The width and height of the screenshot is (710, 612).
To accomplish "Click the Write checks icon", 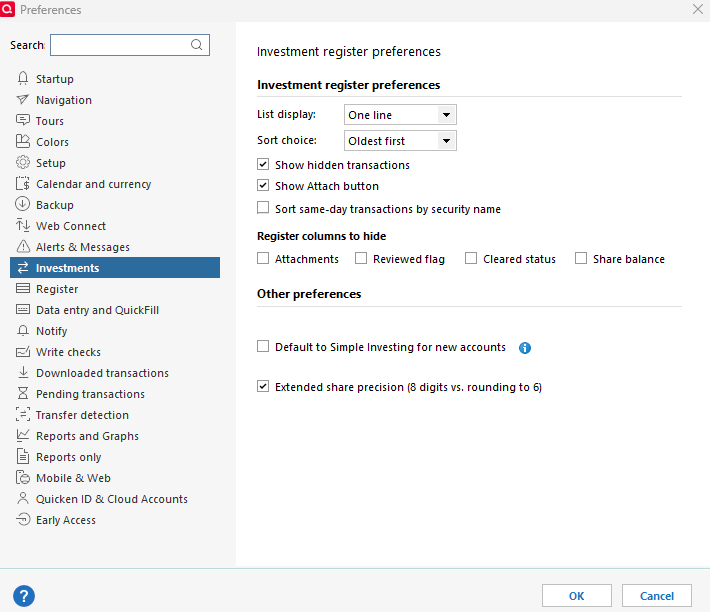I will point(23,351).
